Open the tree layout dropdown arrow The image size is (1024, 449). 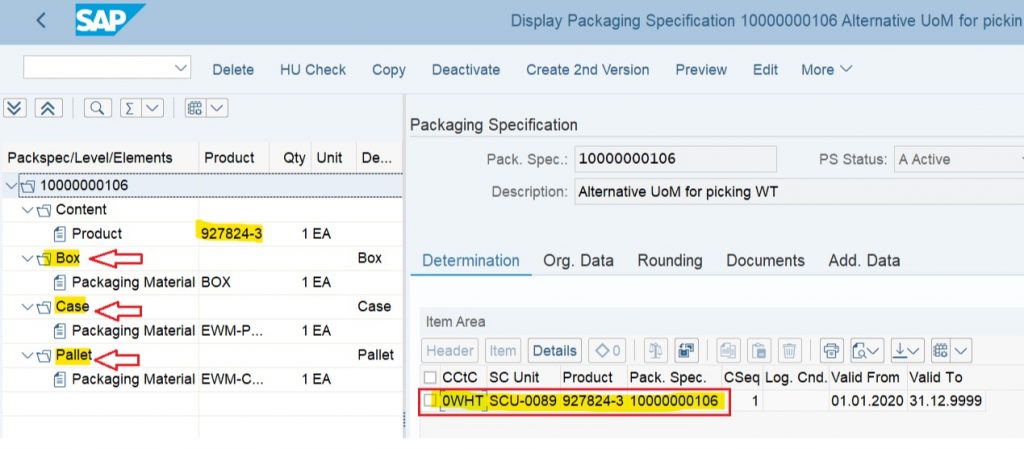tap(217, 108)
